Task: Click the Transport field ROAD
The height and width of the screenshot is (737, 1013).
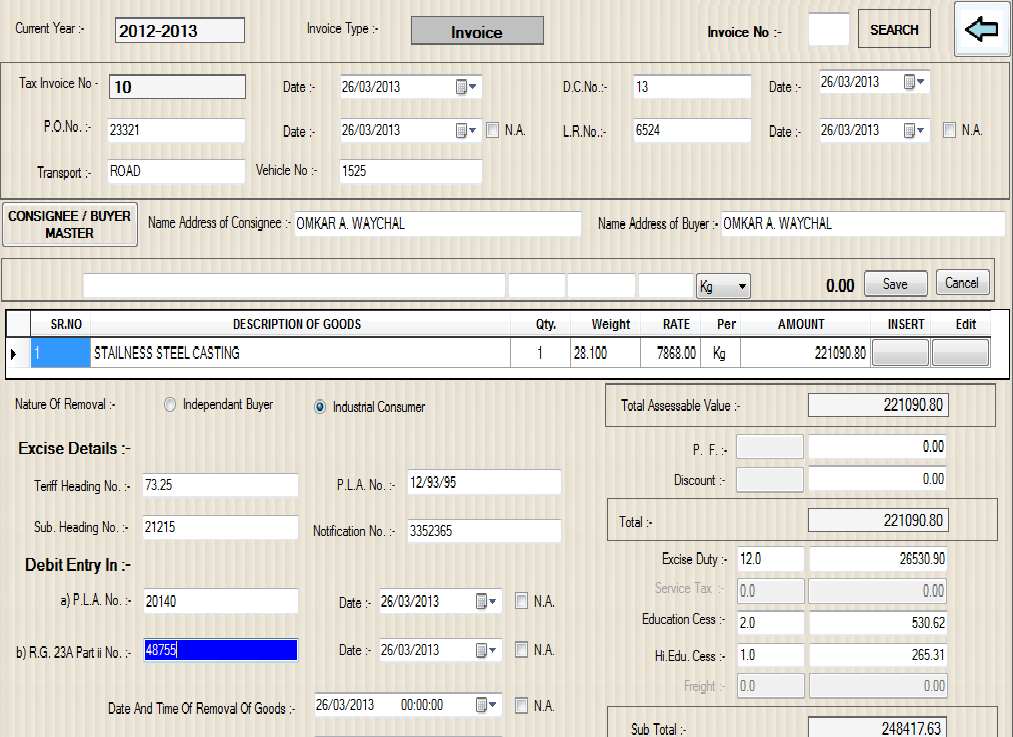Action: coord(176,171)
